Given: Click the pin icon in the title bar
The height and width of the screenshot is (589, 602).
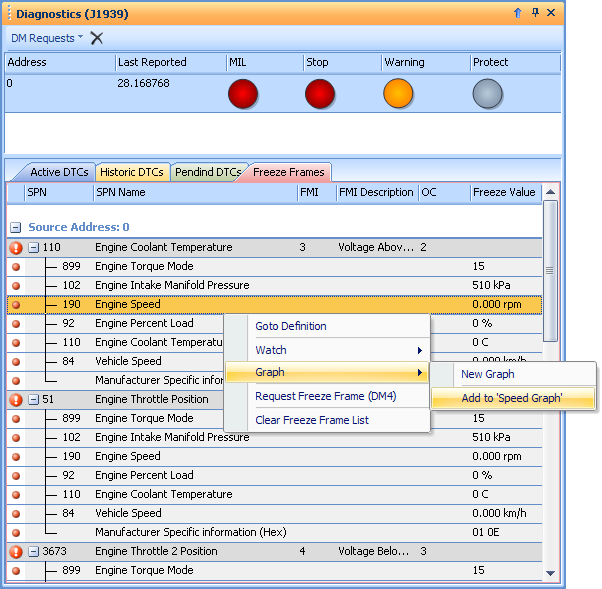Looking at the screenshot, I should pos(535,13).
